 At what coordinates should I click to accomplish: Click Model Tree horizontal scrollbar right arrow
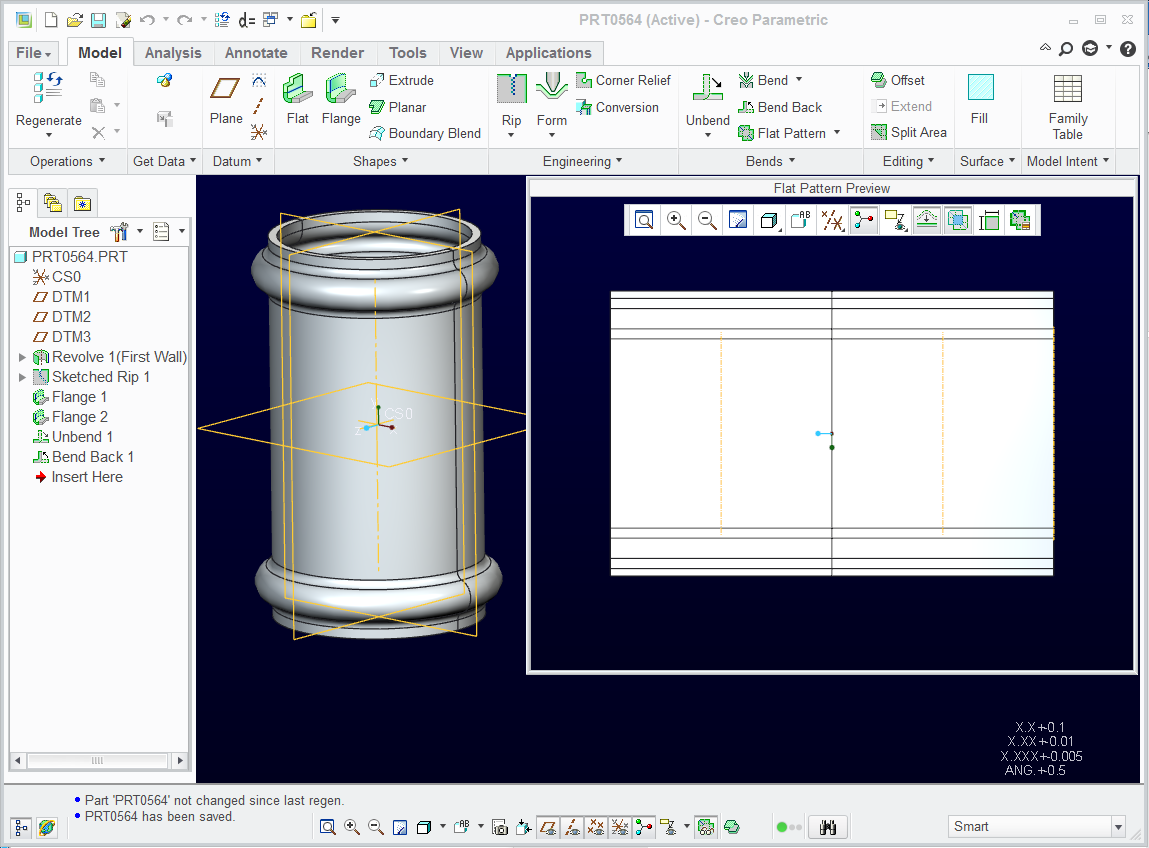click(x=180, y=761)
